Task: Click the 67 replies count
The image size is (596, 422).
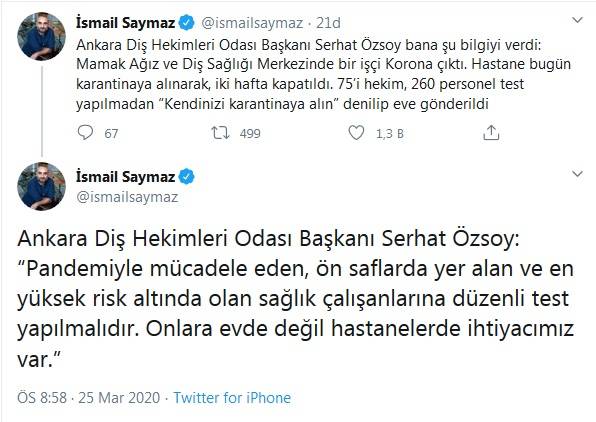Action: tap(111, 133)
